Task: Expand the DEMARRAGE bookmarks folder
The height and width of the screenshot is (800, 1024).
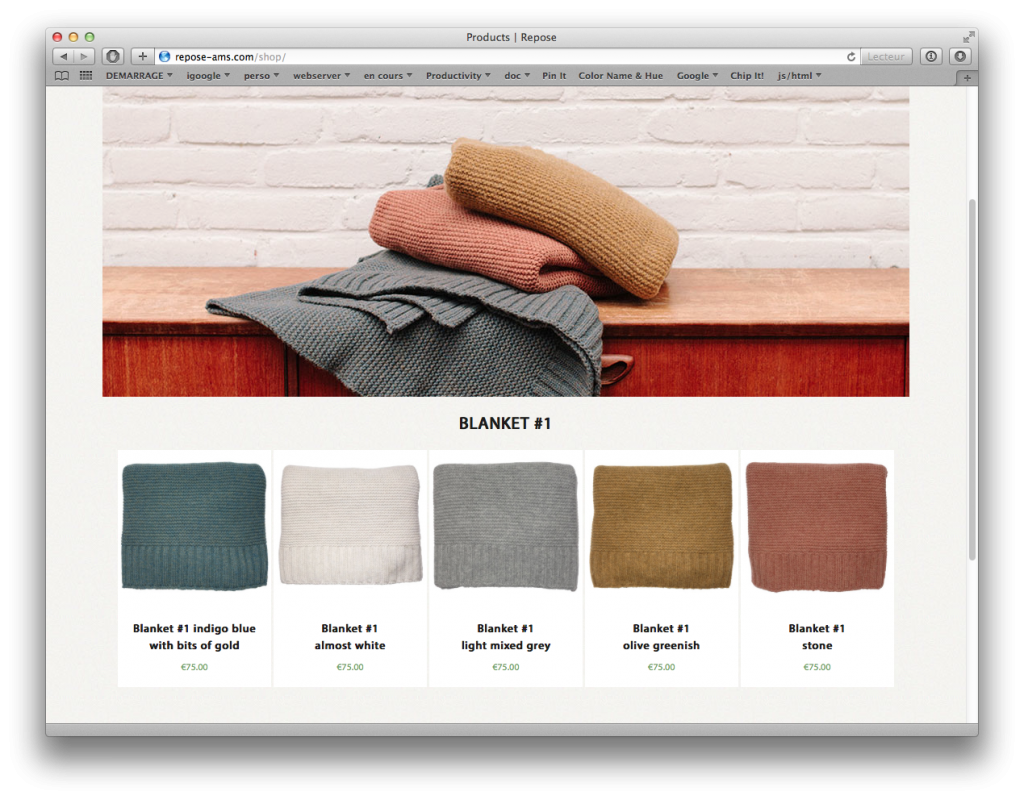Action: (139, 76)
